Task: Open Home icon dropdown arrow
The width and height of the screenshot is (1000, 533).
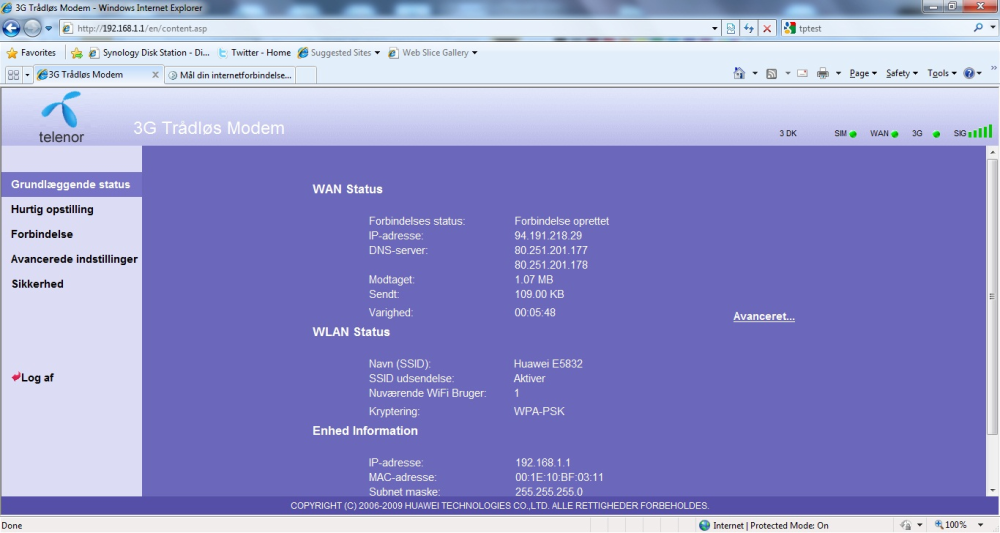Action: click(x=754, y=73)
